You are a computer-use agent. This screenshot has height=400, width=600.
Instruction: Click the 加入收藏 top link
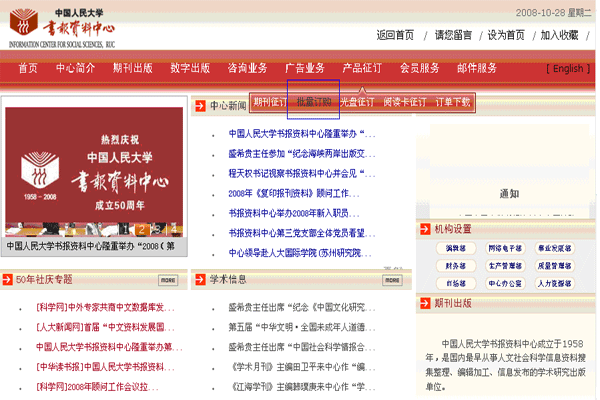point(559,35)
